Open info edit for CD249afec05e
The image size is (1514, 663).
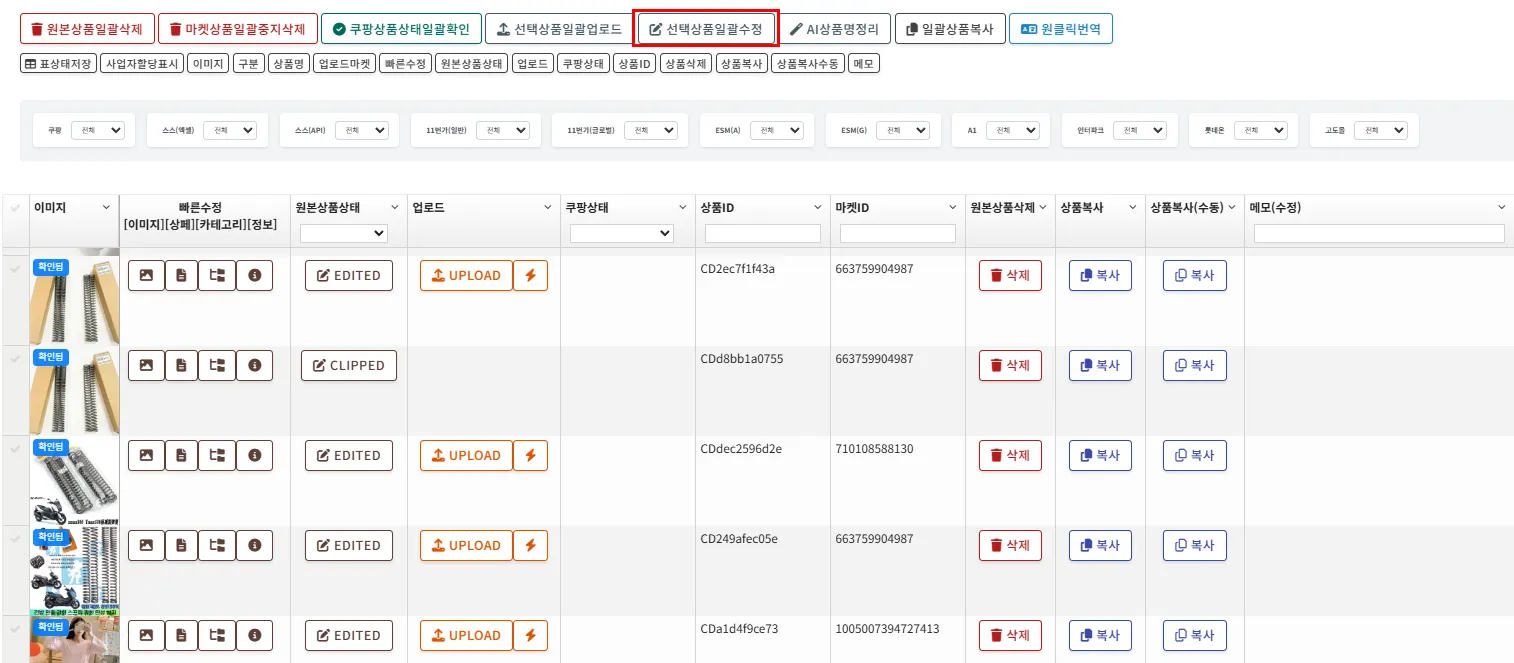coord(254,545)
